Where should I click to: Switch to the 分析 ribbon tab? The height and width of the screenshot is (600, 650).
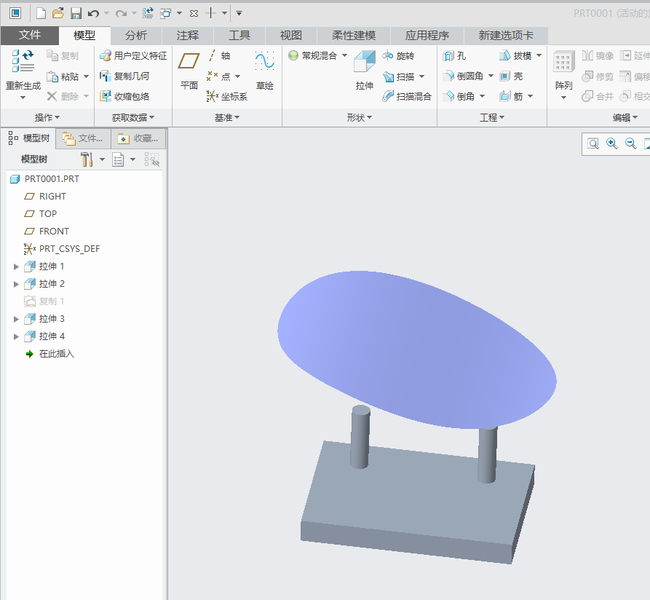136,36
